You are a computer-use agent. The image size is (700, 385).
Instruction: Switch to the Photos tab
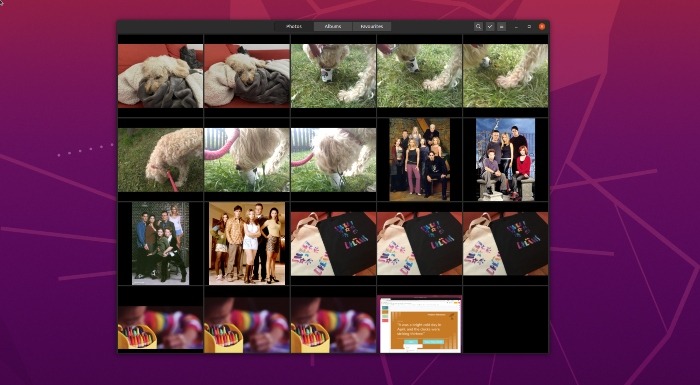pyautogui.click(x=294, y=27)
